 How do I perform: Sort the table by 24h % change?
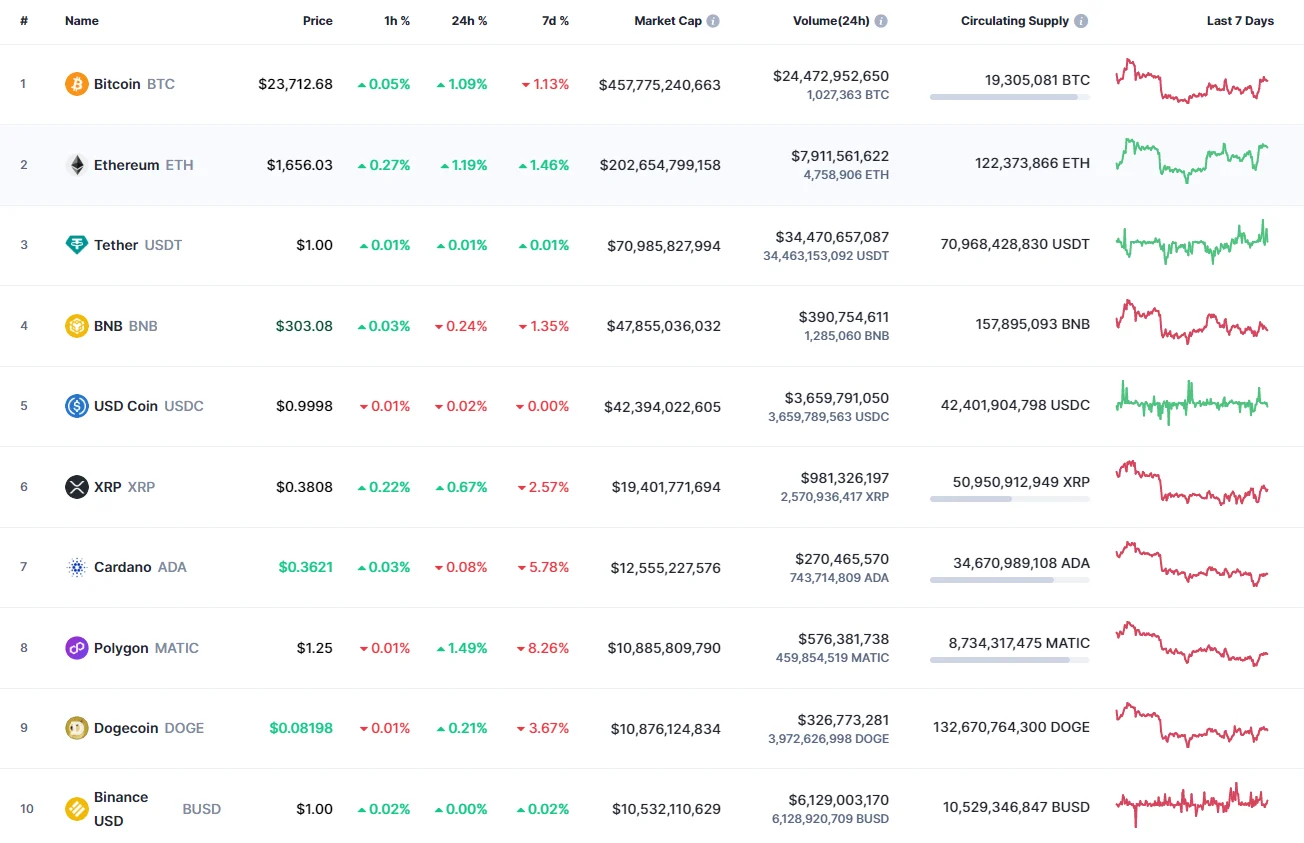point(470,20)
